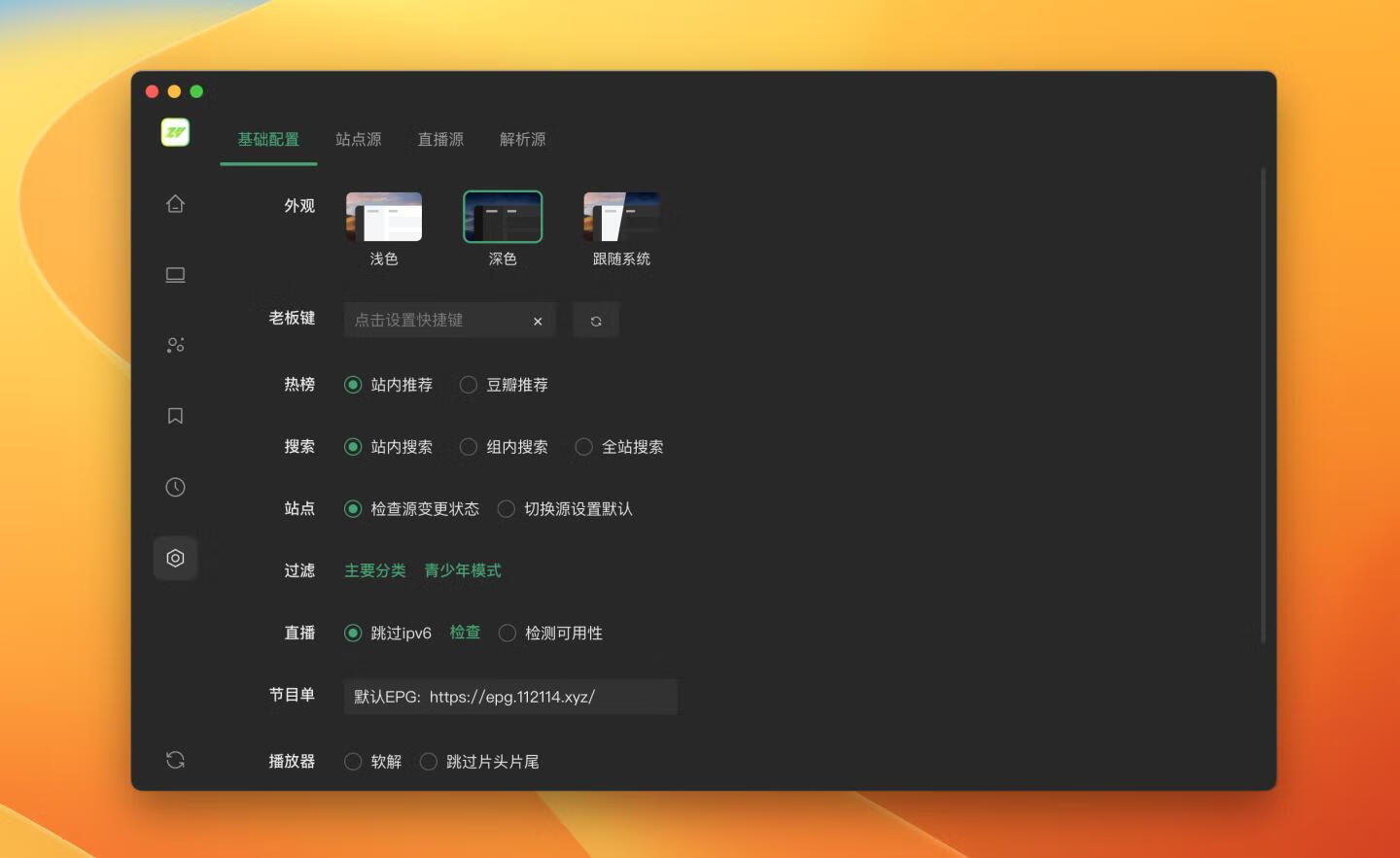Screen dimensions: 1400x858
Task: Select the 跟随系统 theme thumbnail
Action: tap(621, 217)
